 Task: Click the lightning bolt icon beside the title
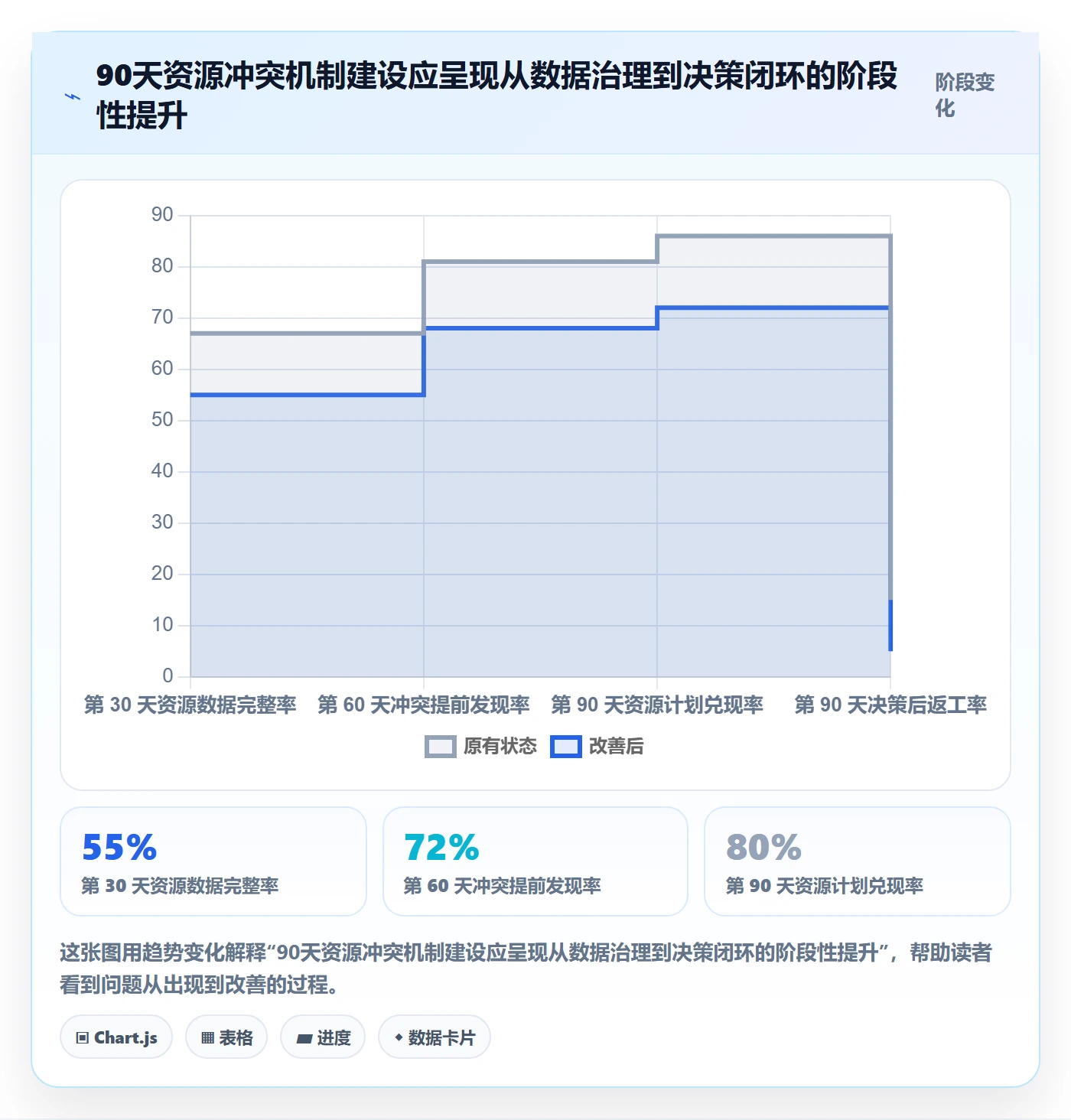point(73,96)
